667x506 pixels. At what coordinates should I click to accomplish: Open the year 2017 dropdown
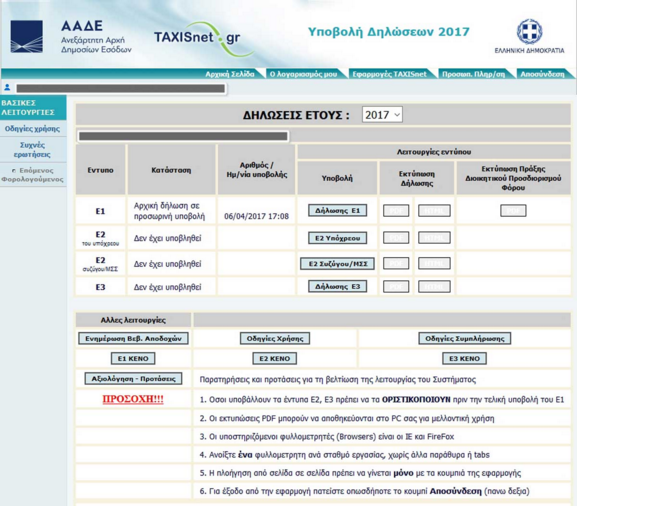click(x=382, y=115)
